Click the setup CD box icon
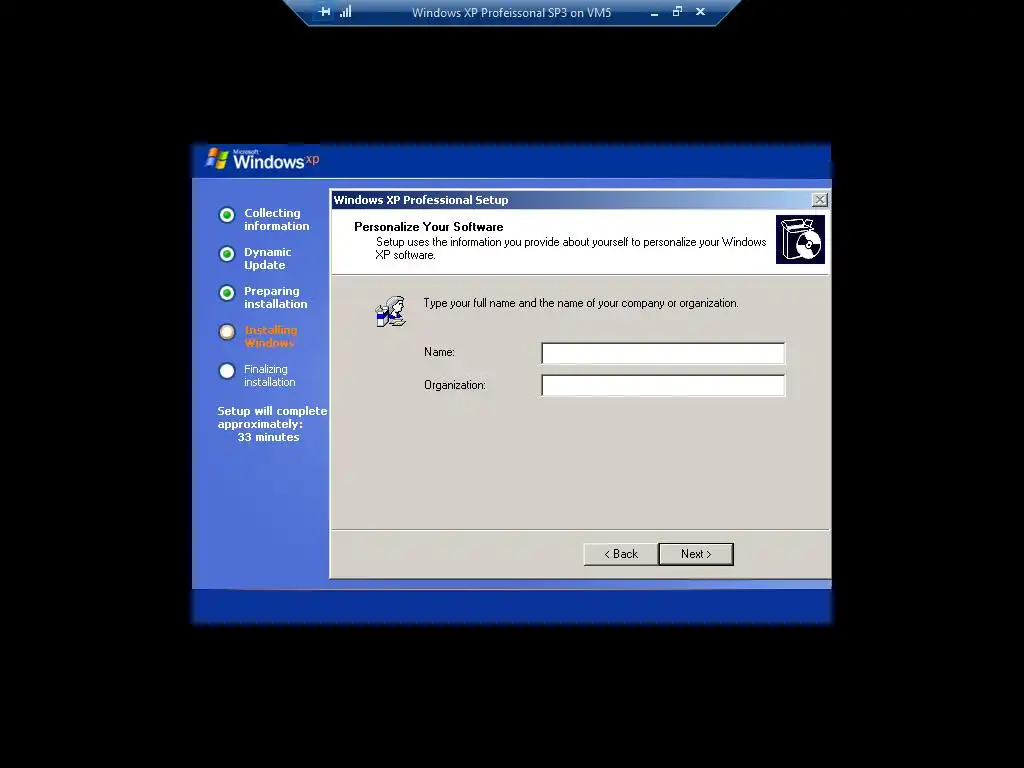 point(800,240)
